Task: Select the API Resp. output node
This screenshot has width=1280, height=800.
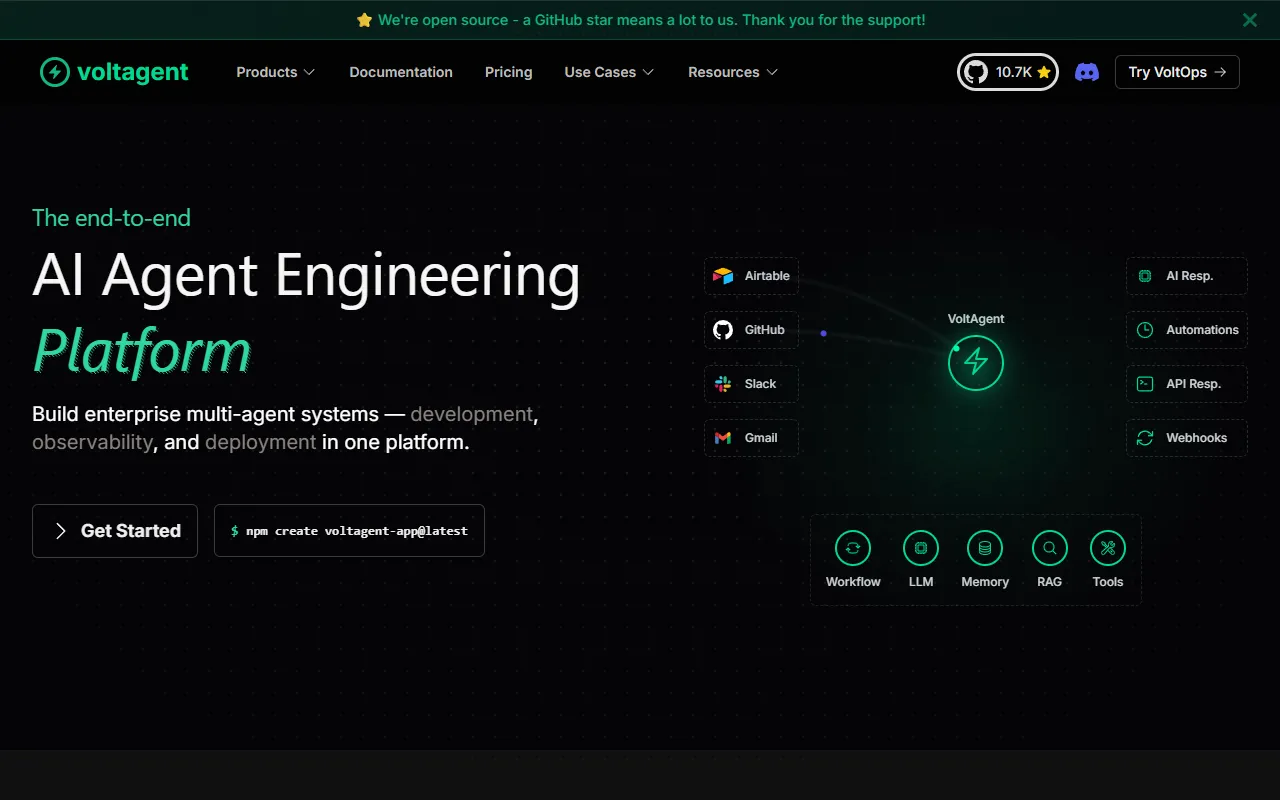Action: click(x=1187, y=384)
